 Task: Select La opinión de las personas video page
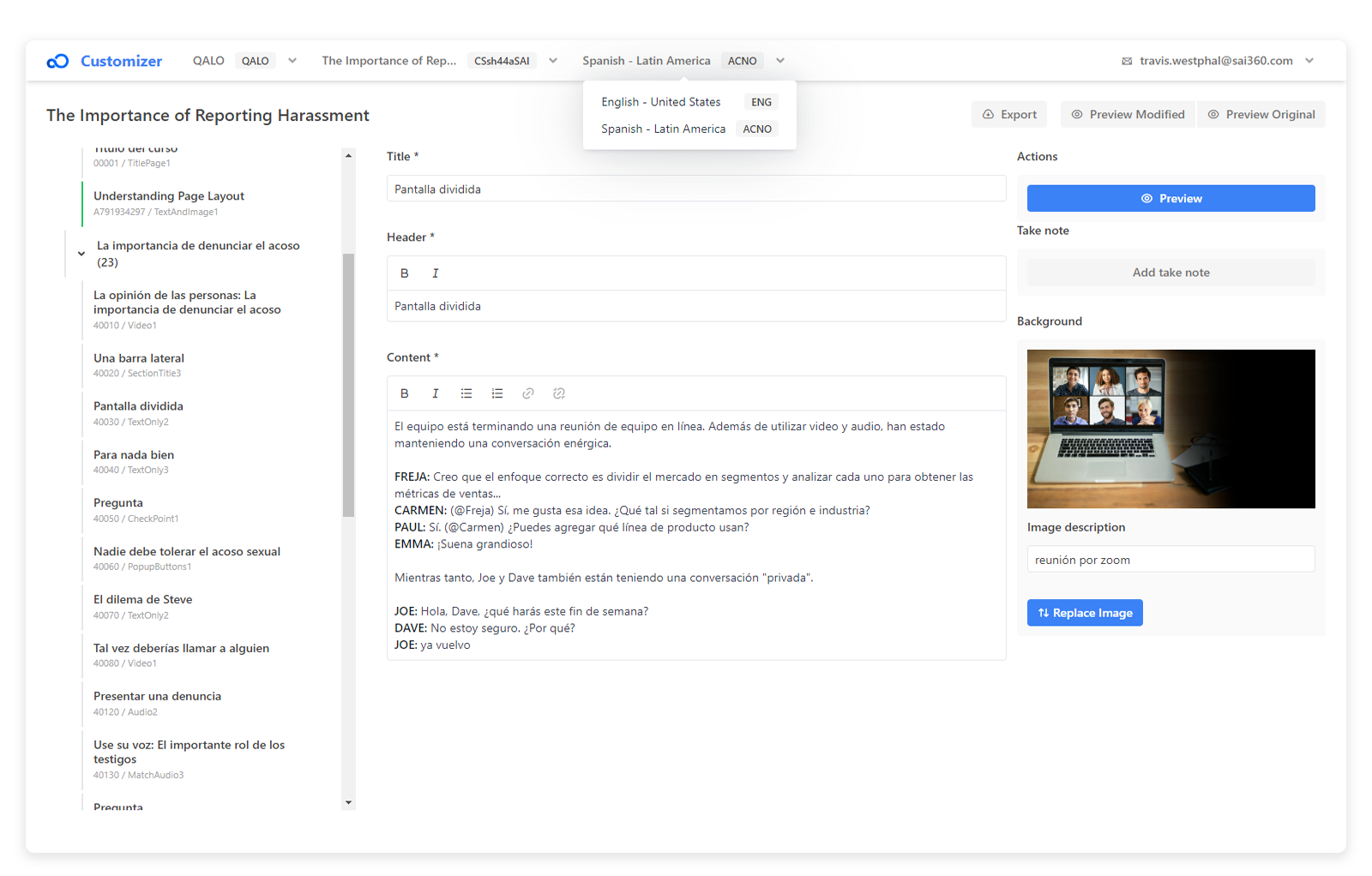tap(206, 309)
